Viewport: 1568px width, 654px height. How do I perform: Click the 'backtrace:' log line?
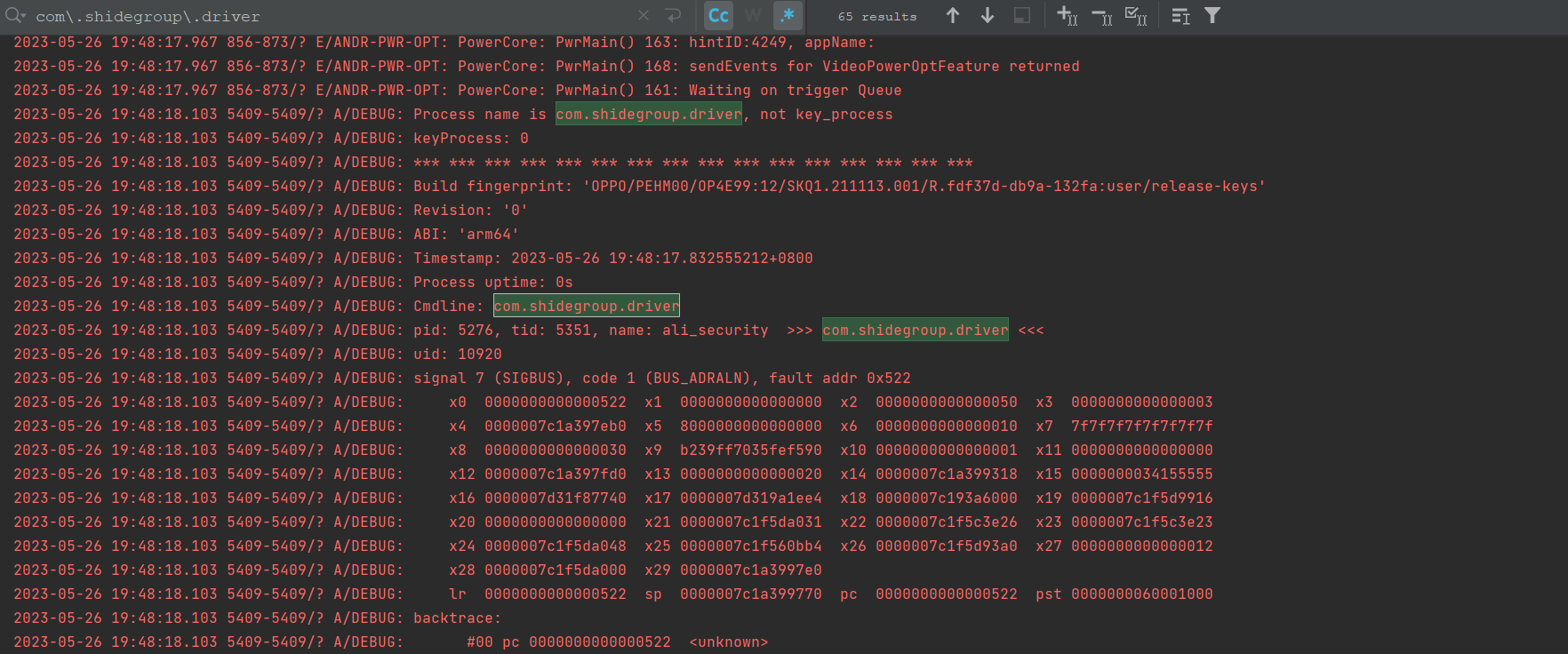point(258,618)
